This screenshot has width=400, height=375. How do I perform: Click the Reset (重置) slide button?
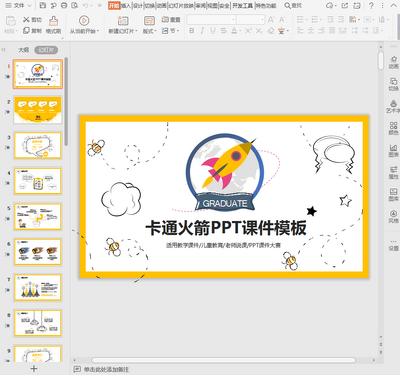[x=171, y=20]
